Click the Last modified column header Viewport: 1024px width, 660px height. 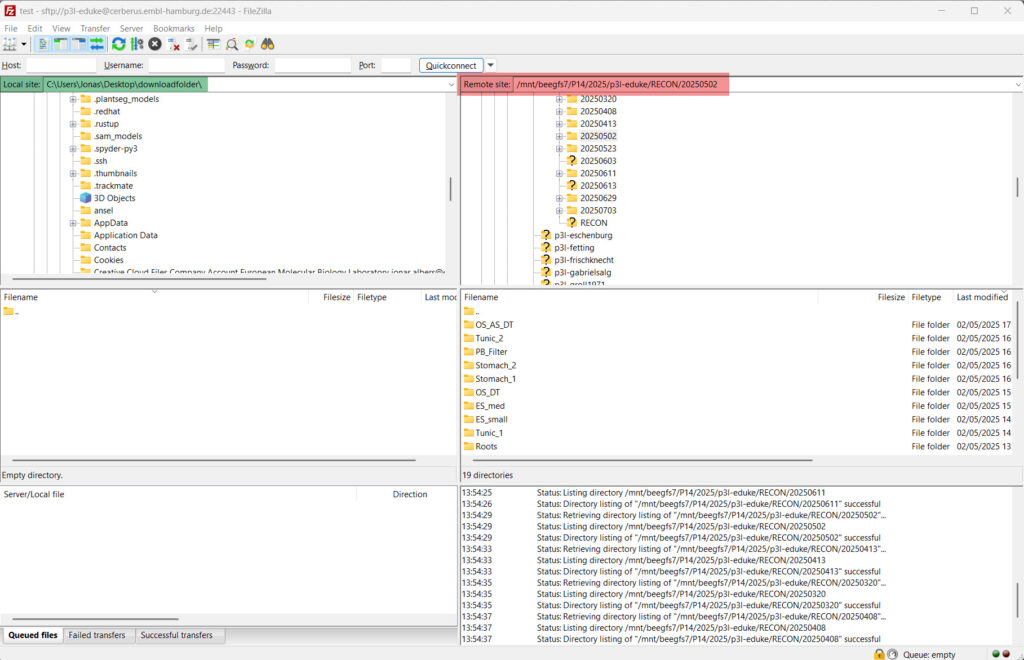click(x=982, y=297)
